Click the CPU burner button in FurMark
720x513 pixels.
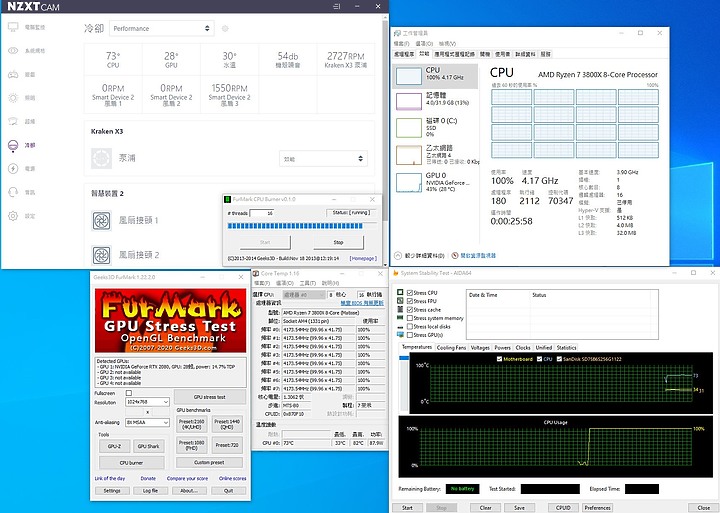click(x=131, y=462)
